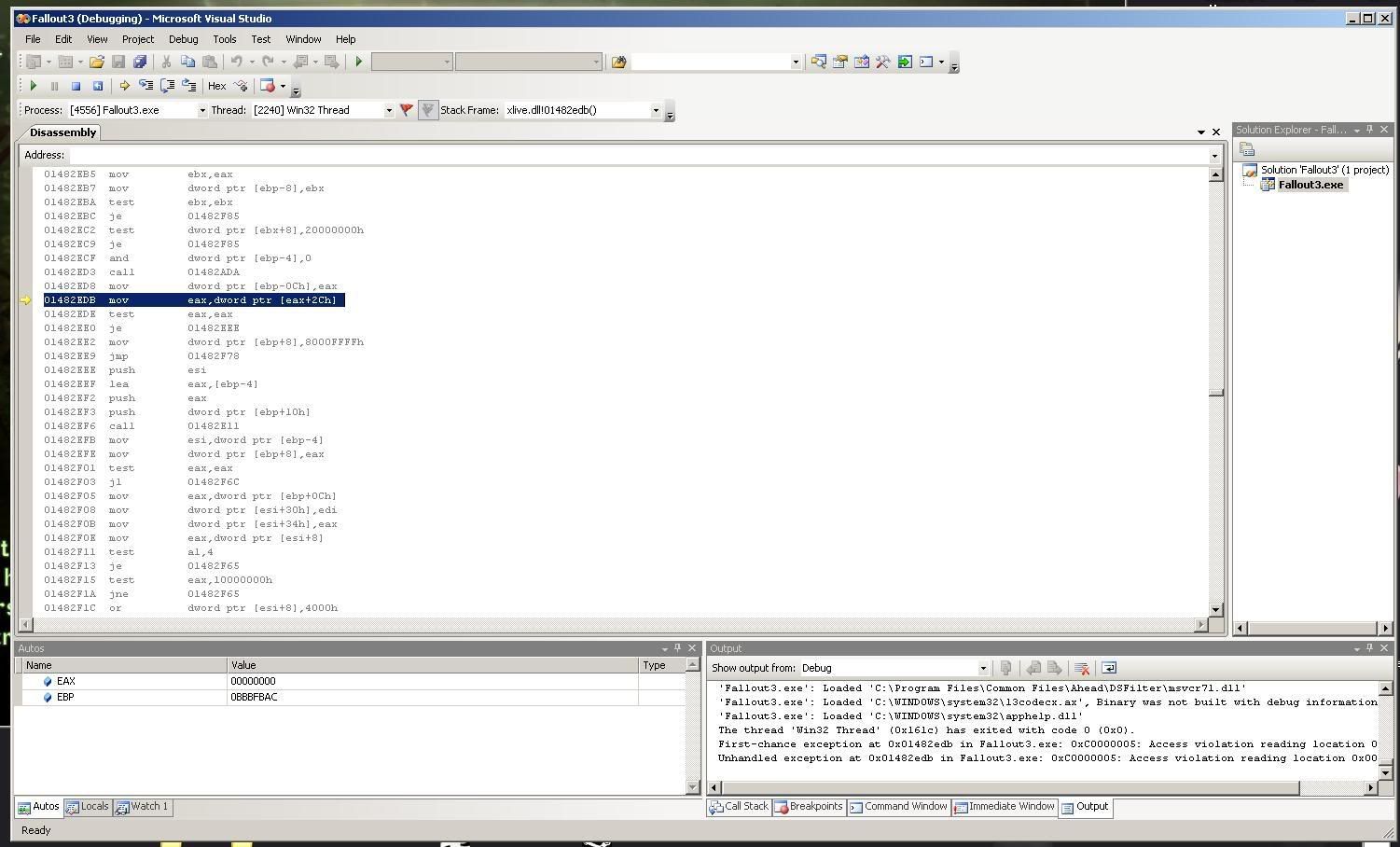Image resolution: width=1400 pixels, height=847 pixels.
Task: Open the Disassembly Address dropdown arrow
Action: 1214,155
